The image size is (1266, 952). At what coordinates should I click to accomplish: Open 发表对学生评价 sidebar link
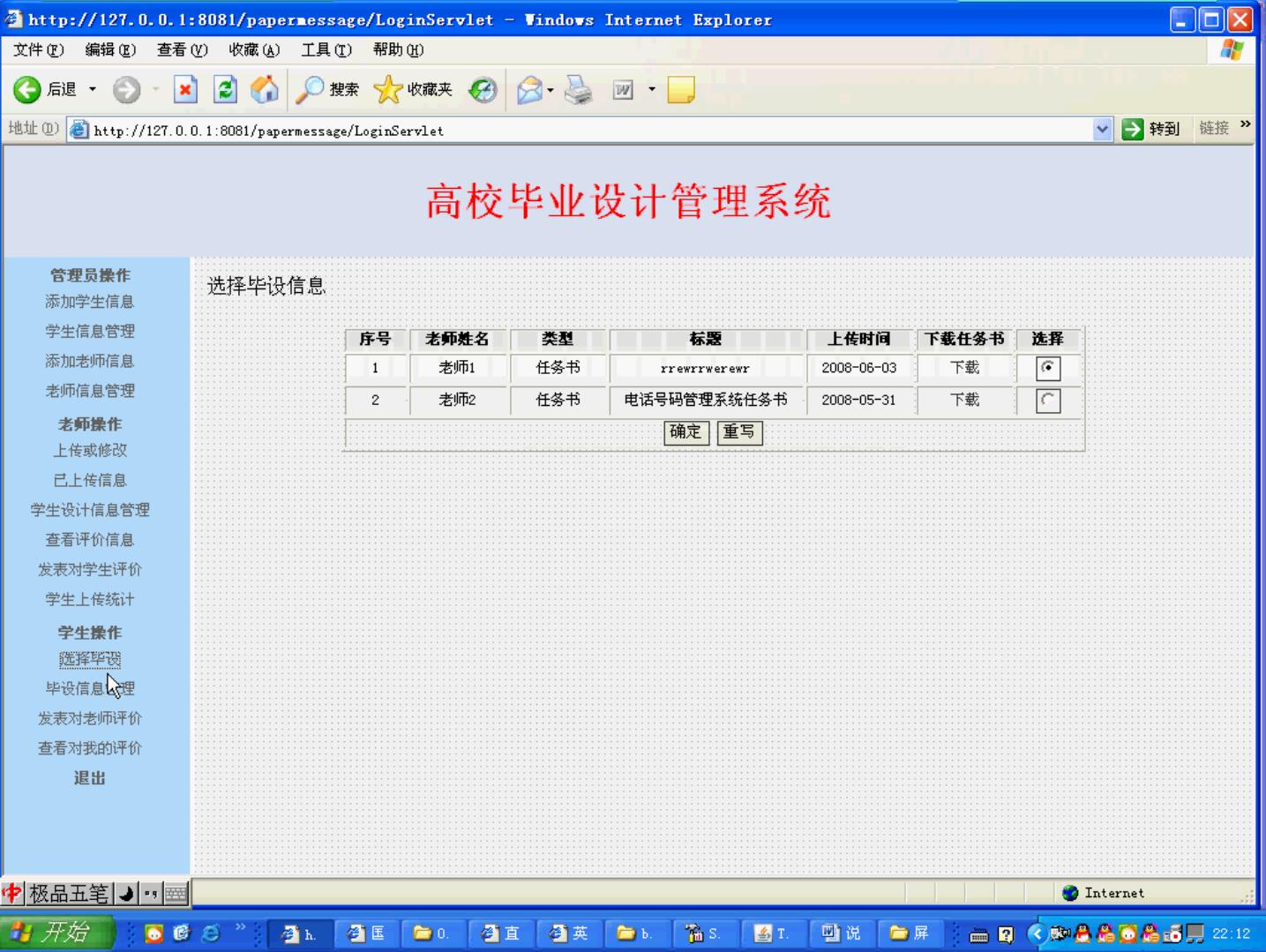(x=90, y=570)
